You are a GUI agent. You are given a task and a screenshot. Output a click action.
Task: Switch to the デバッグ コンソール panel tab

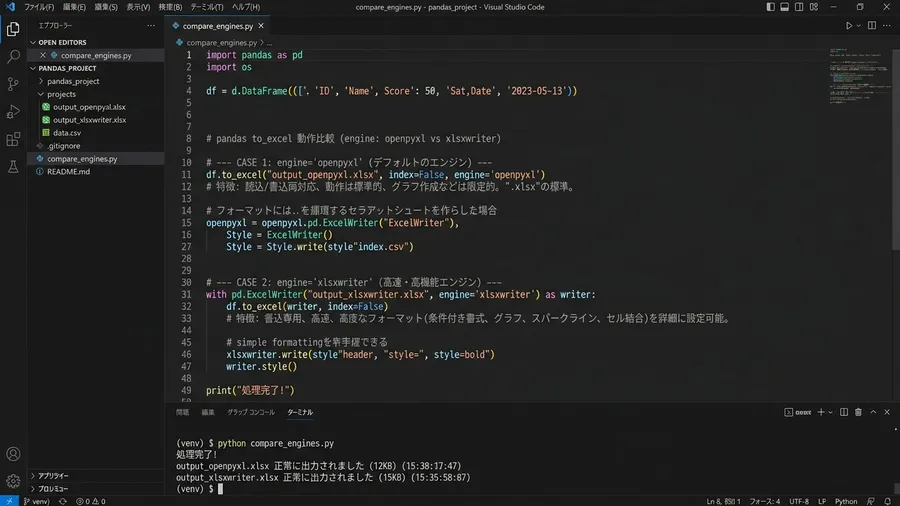point(251,412)
